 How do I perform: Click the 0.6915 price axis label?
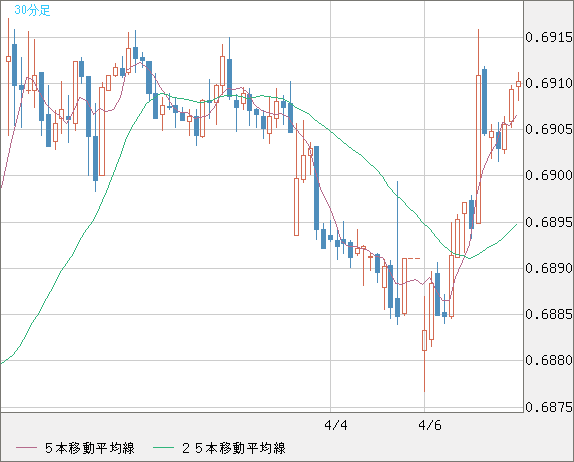[549, 37]
